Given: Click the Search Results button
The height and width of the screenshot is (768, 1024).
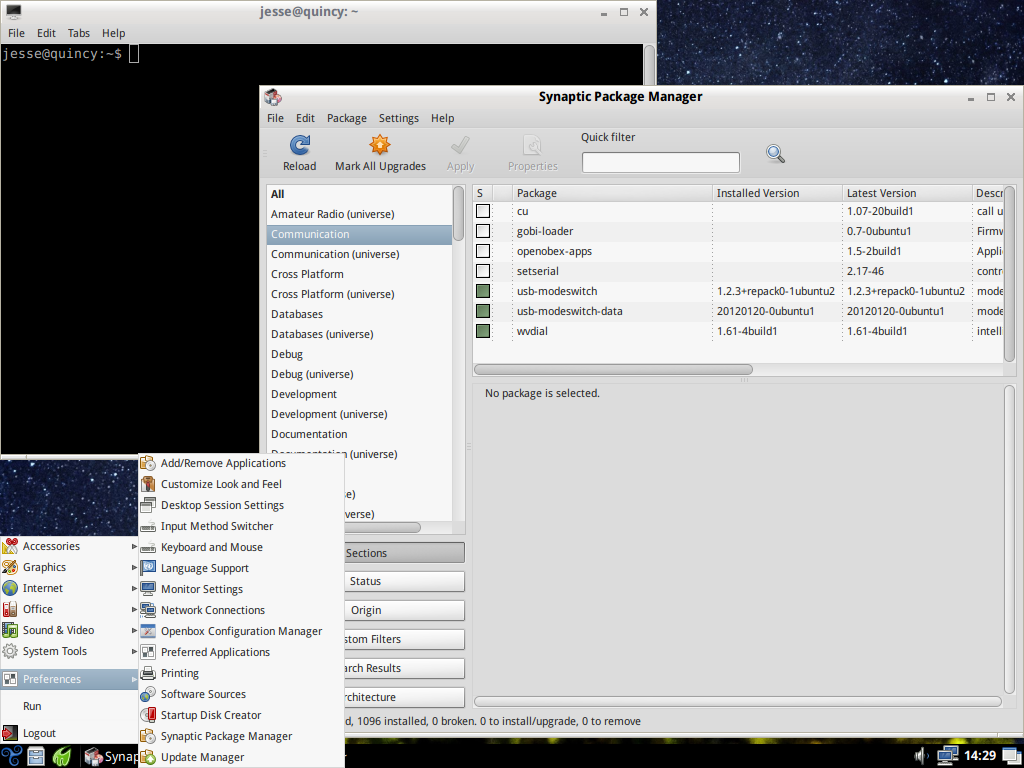Looking at the screenshot, I should tap(404, 668).
